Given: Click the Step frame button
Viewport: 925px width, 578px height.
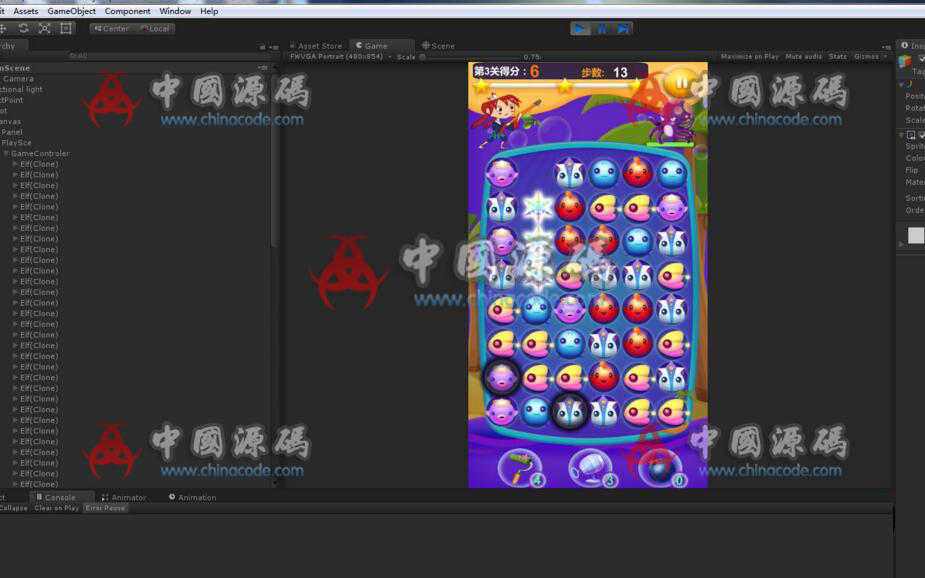Looking at the screenshot, I should [623, 28].
